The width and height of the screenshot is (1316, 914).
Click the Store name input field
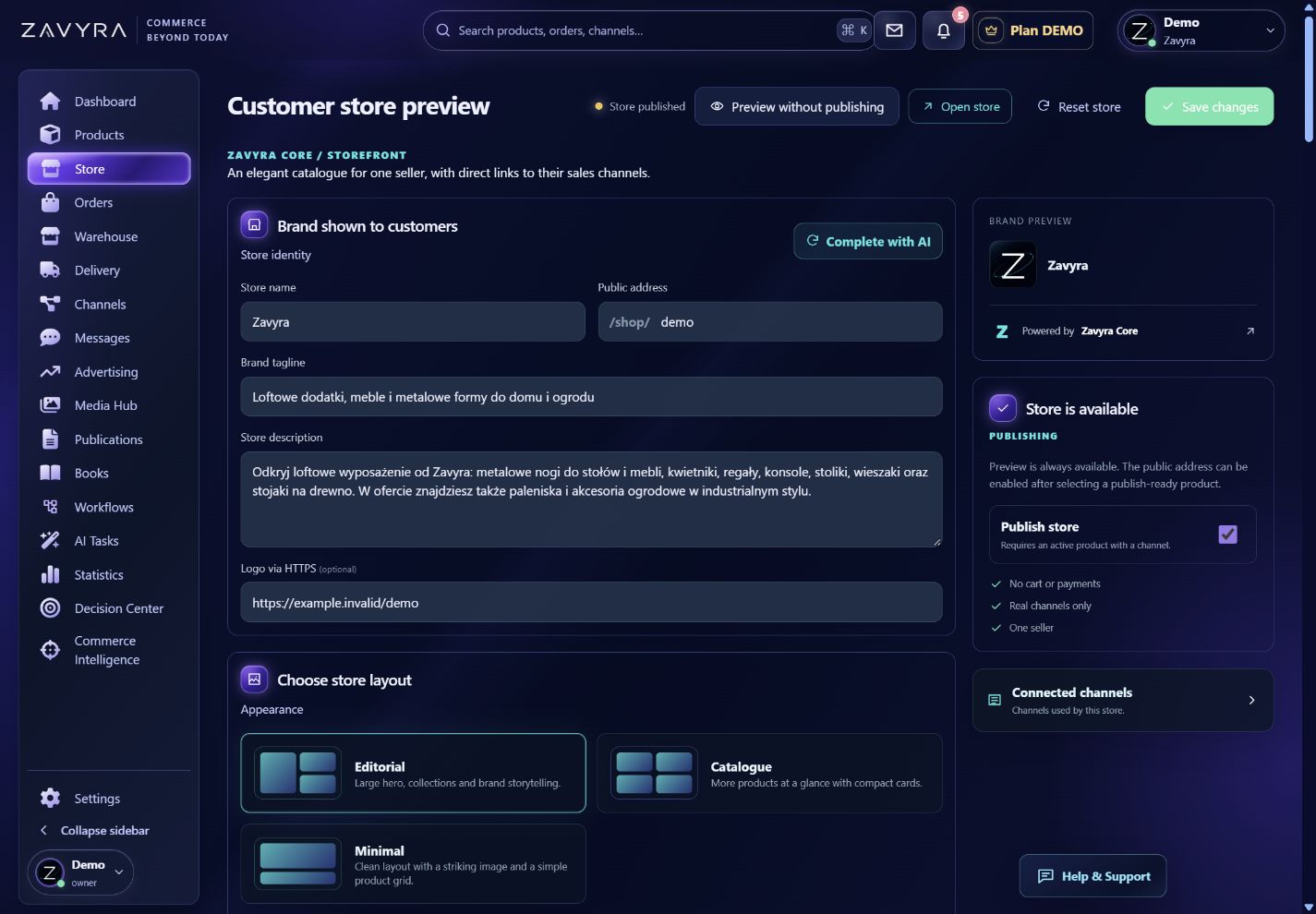[413, 322]
